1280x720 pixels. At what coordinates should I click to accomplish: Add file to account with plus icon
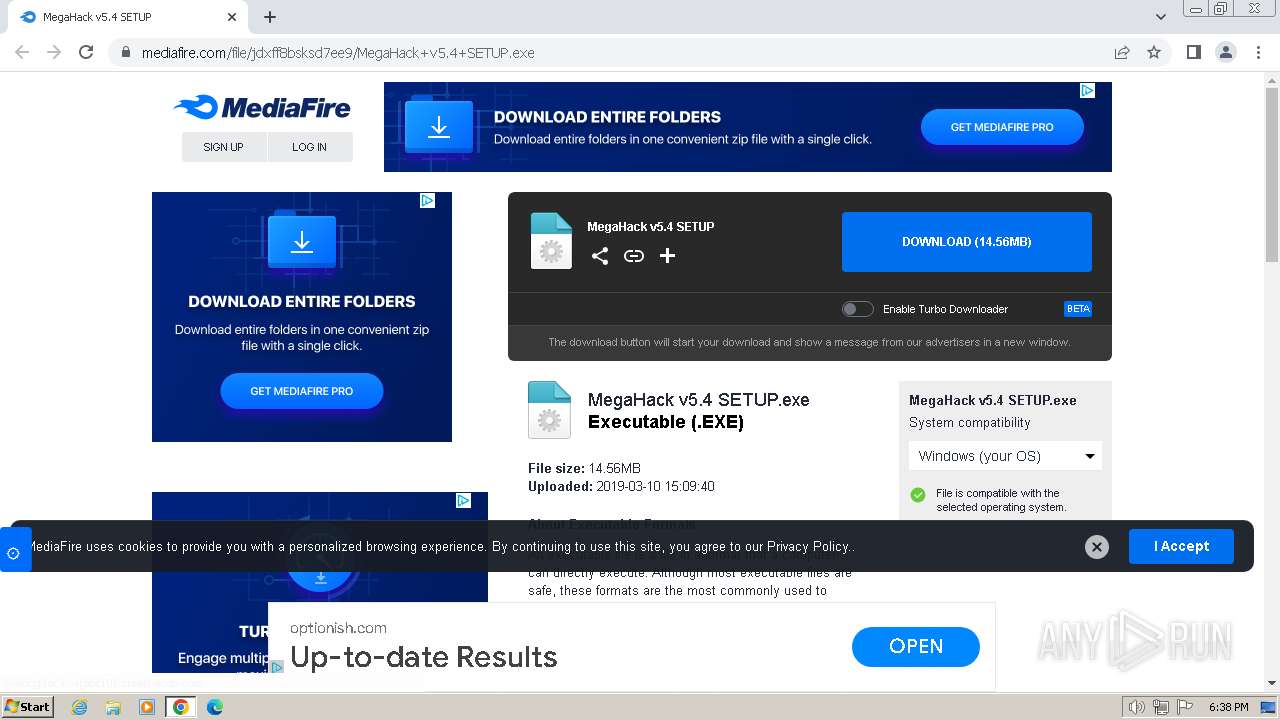pos(667,256)
